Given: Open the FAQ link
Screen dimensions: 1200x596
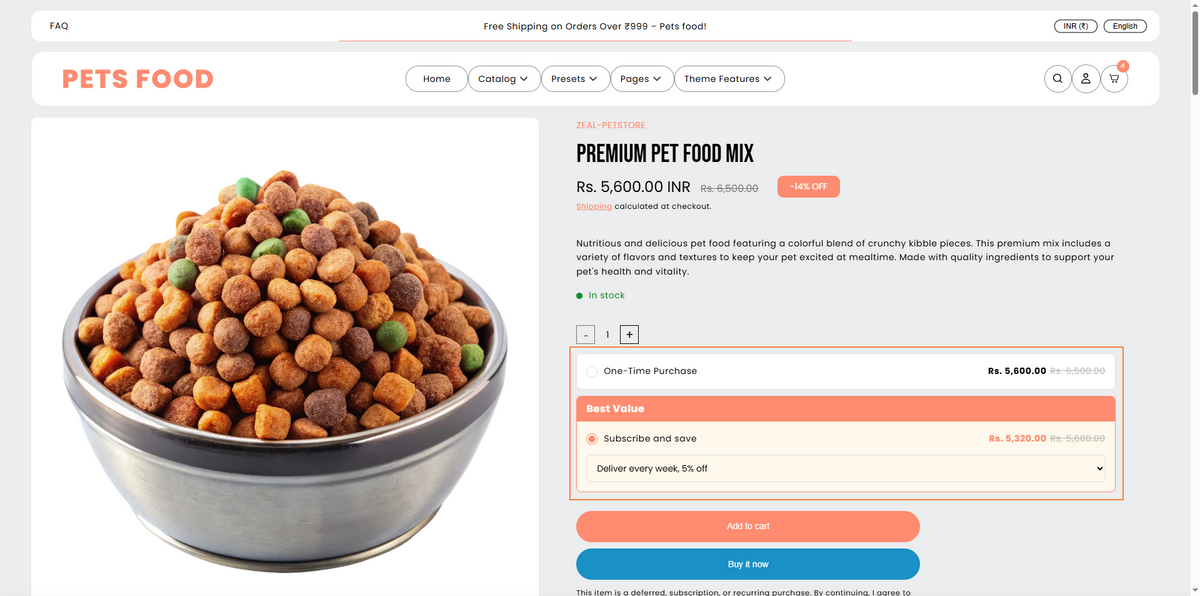Looking at the screenshot, I should [59, 26].
